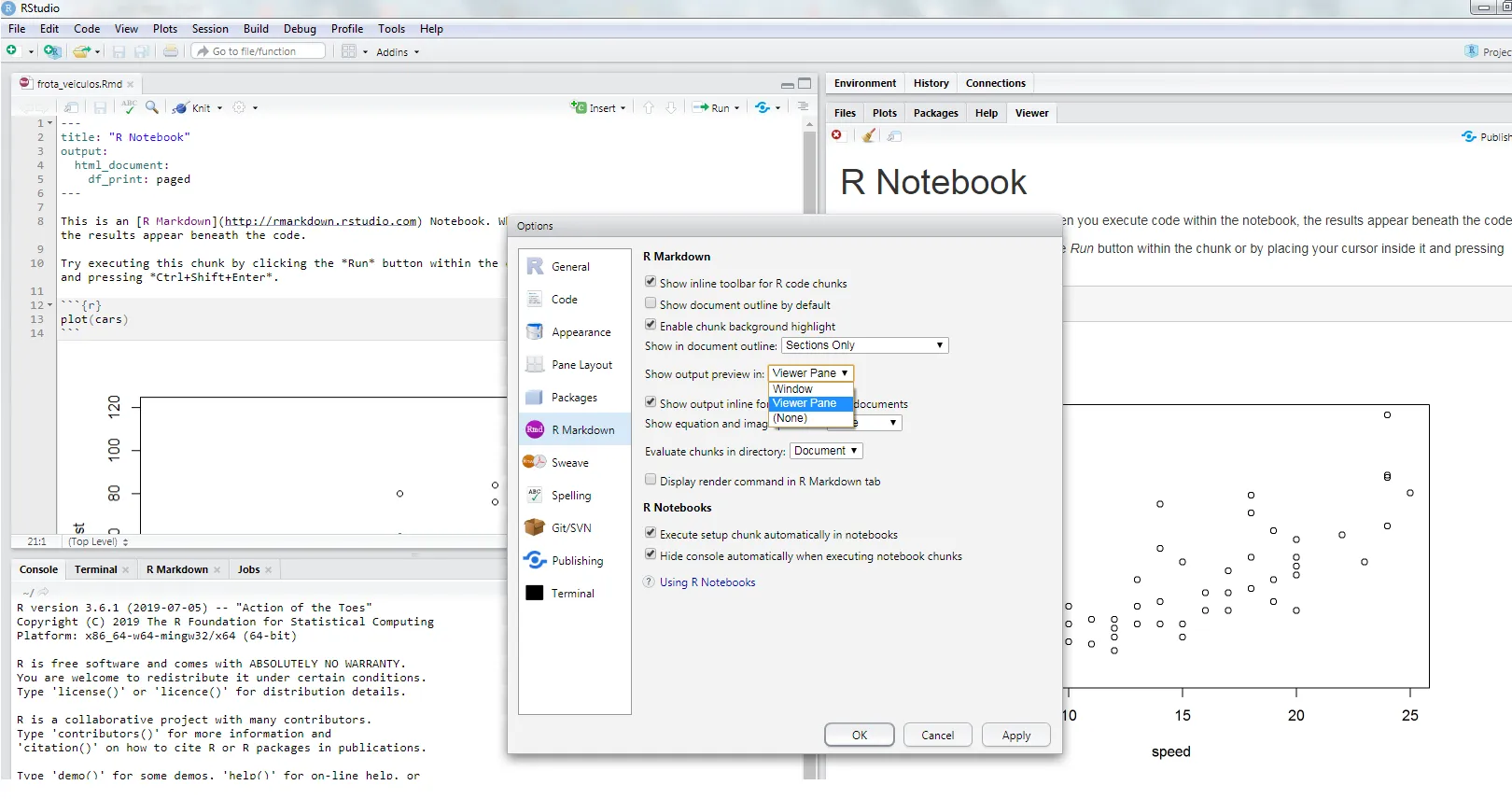This screenshot has width=1512, height=799.
Task: Click the Viewer show in new window icon
Action: pos(894,136)
